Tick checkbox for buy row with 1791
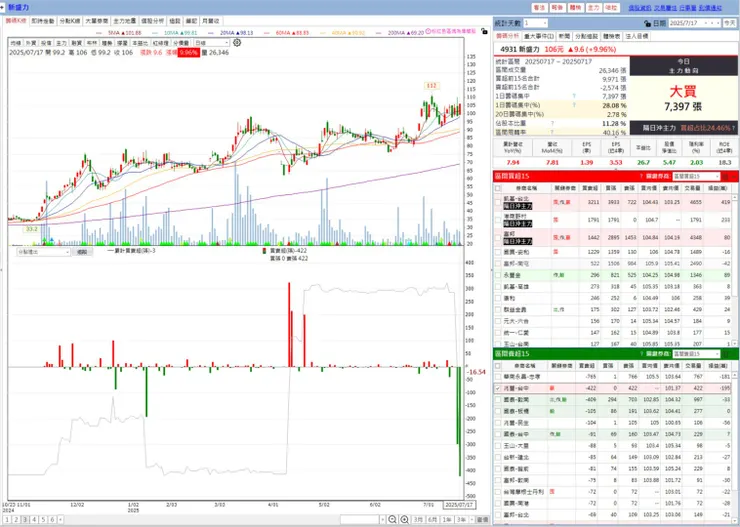Image resolution: width=740 pixels, height=527 pixels. 498,220
